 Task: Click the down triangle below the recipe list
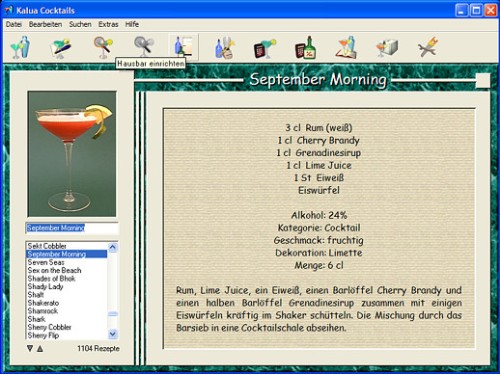30,348
